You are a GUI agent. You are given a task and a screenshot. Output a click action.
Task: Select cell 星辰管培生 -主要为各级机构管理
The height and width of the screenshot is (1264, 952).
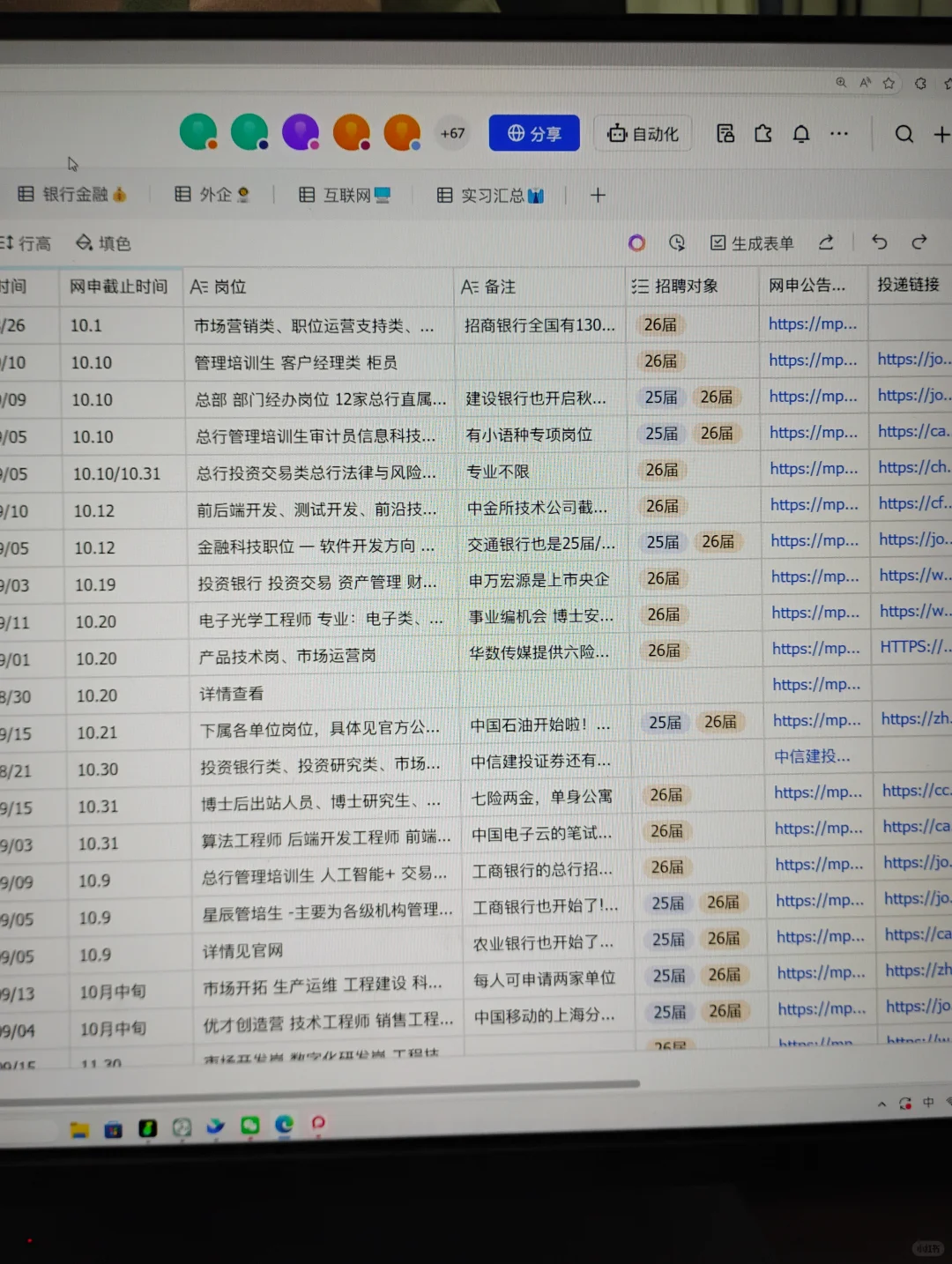(328, 912)
